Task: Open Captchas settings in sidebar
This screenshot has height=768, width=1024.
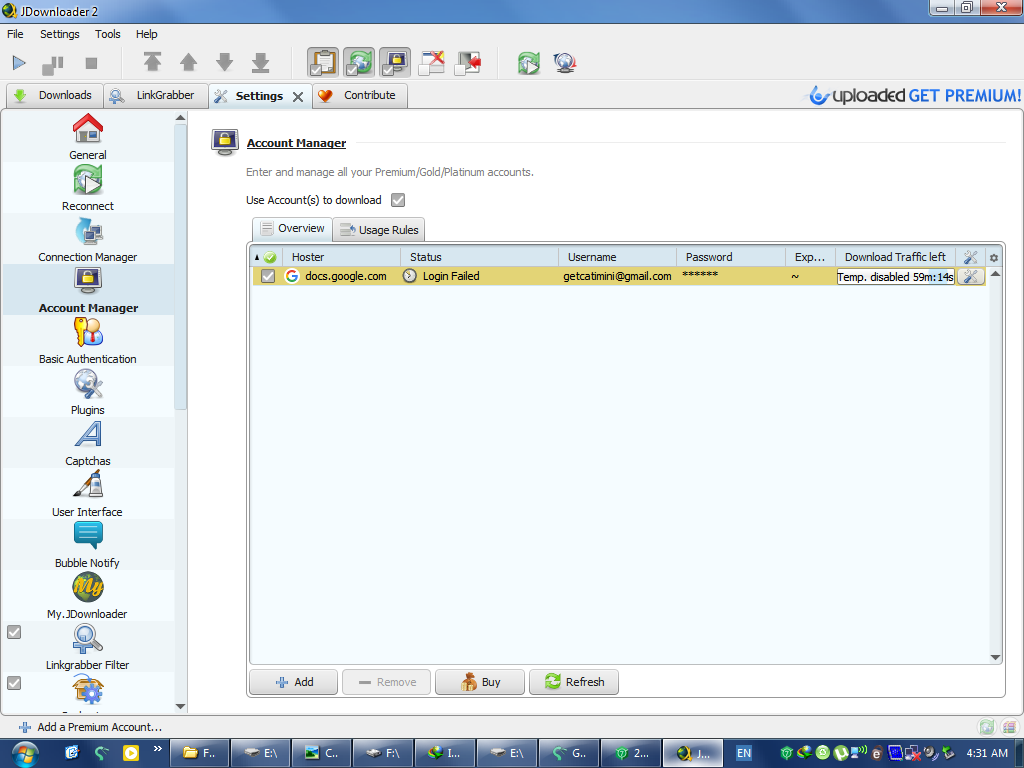Action: pyautogui.click(x=88, y=442)
